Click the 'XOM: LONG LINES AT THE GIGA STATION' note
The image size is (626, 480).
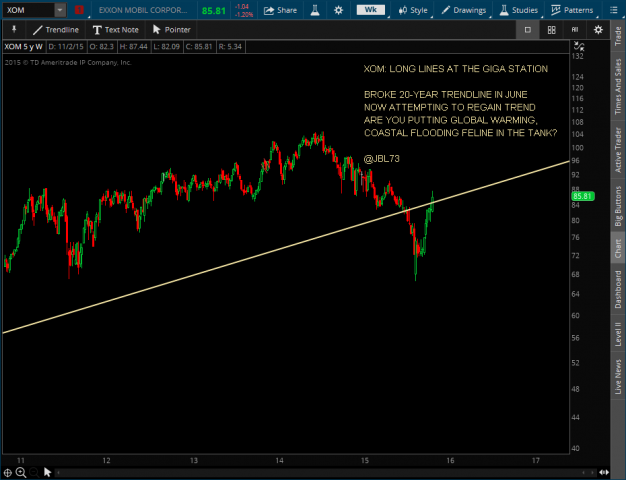(456, 69)
